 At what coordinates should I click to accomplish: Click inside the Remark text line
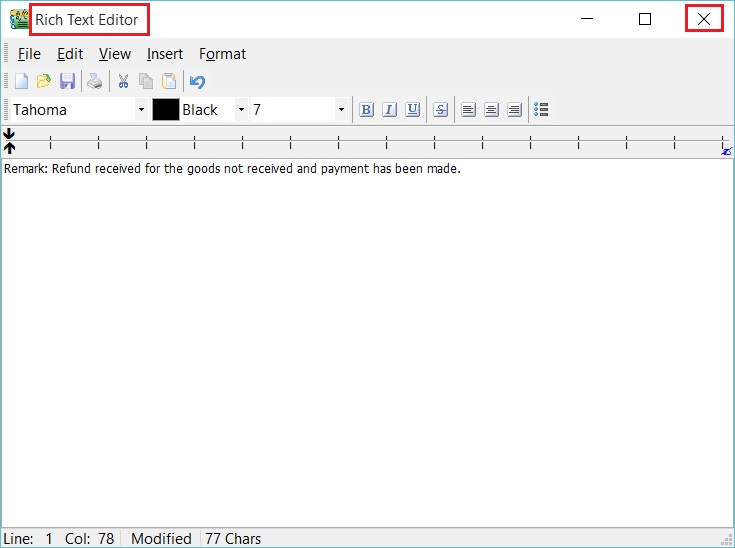[x=232, y=169]
